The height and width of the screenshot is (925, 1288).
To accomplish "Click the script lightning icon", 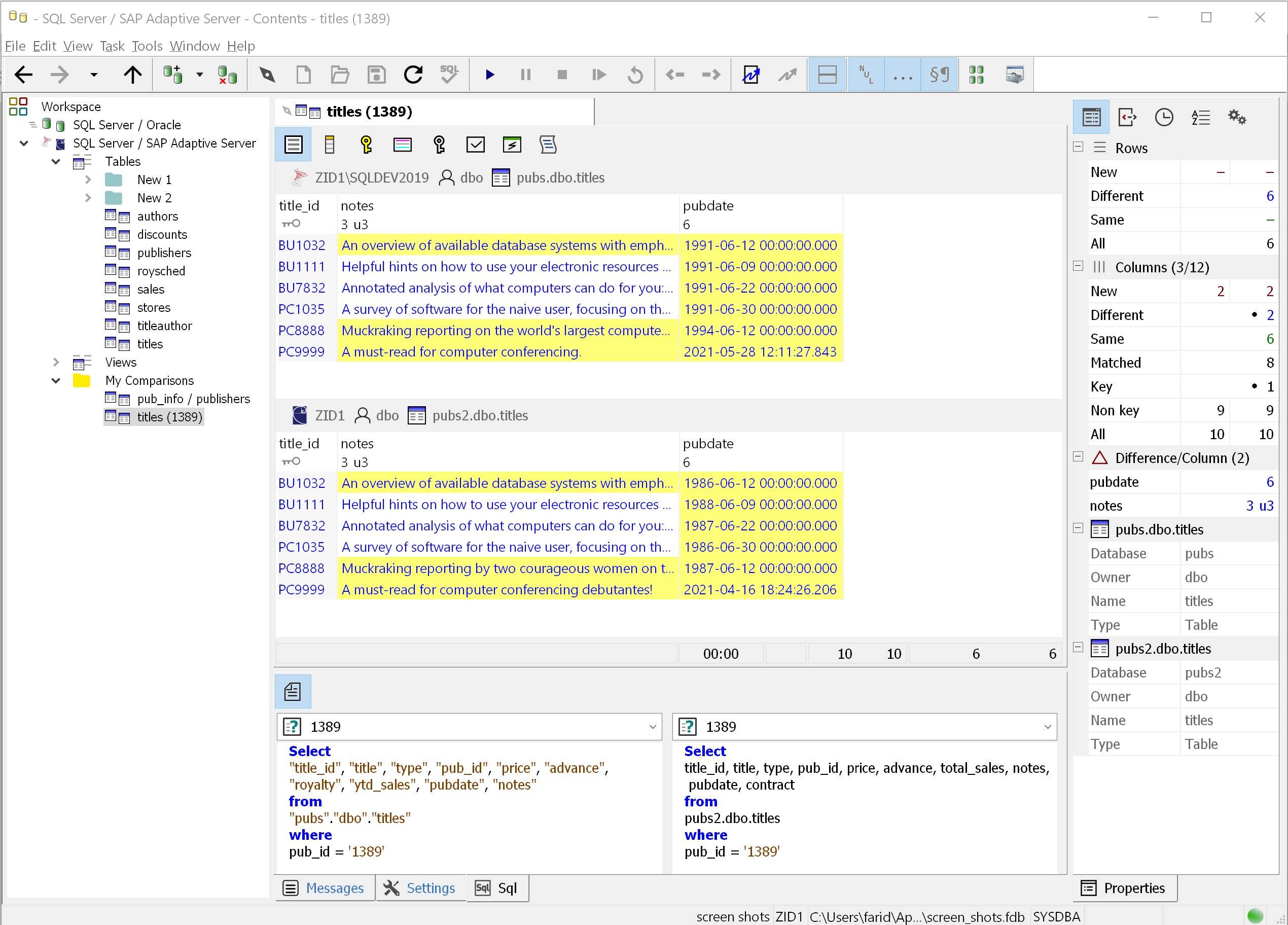I will [x=512, y=145].
